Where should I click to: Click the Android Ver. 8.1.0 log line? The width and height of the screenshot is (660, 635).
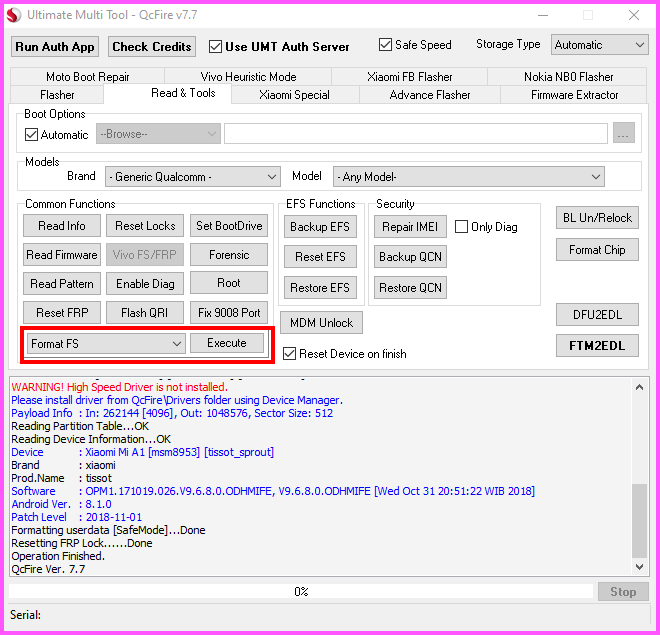pos(61,504)
